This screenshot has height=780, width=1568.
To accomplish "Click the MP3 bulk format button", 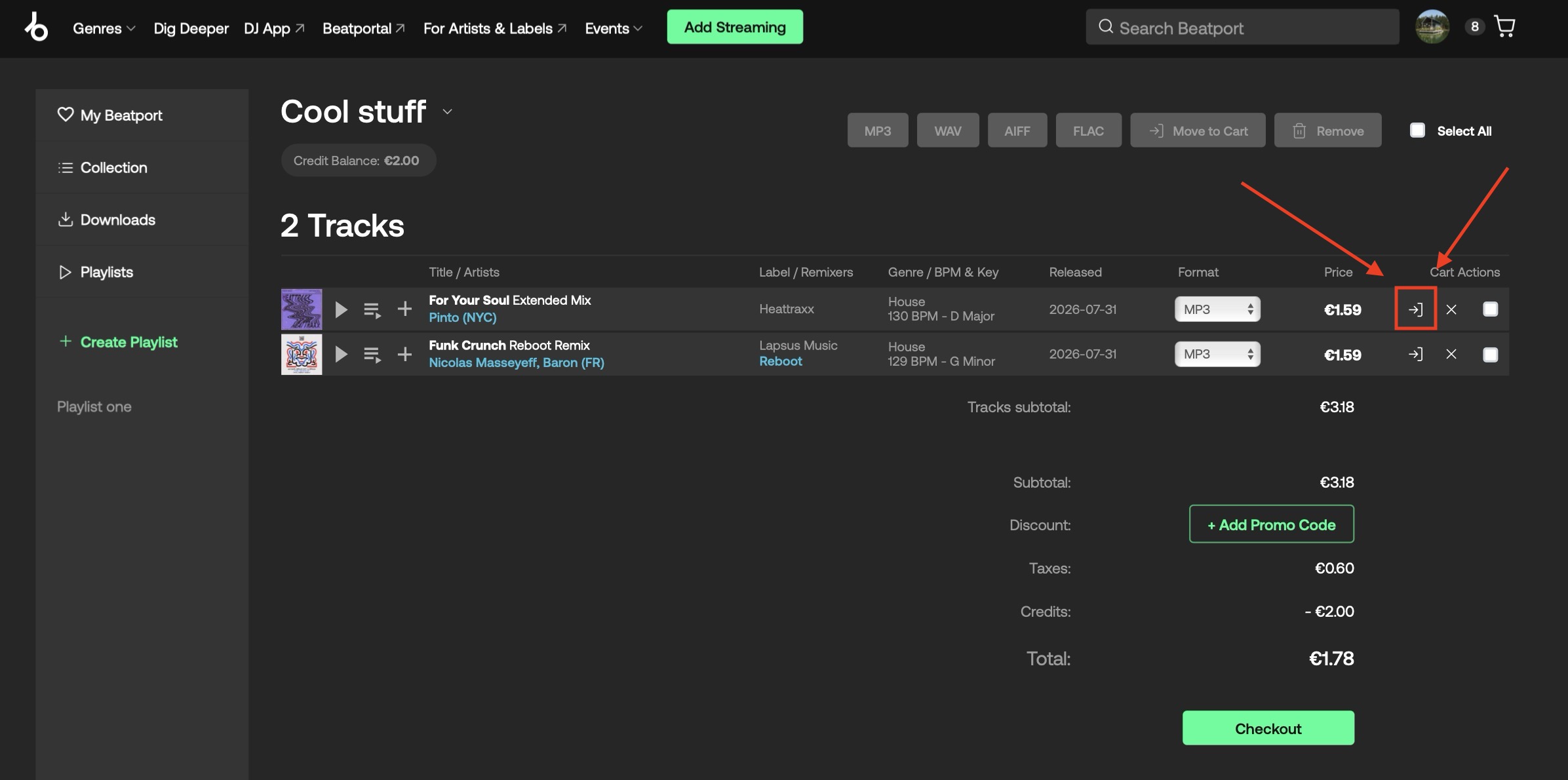I will (x=878, y=130).
